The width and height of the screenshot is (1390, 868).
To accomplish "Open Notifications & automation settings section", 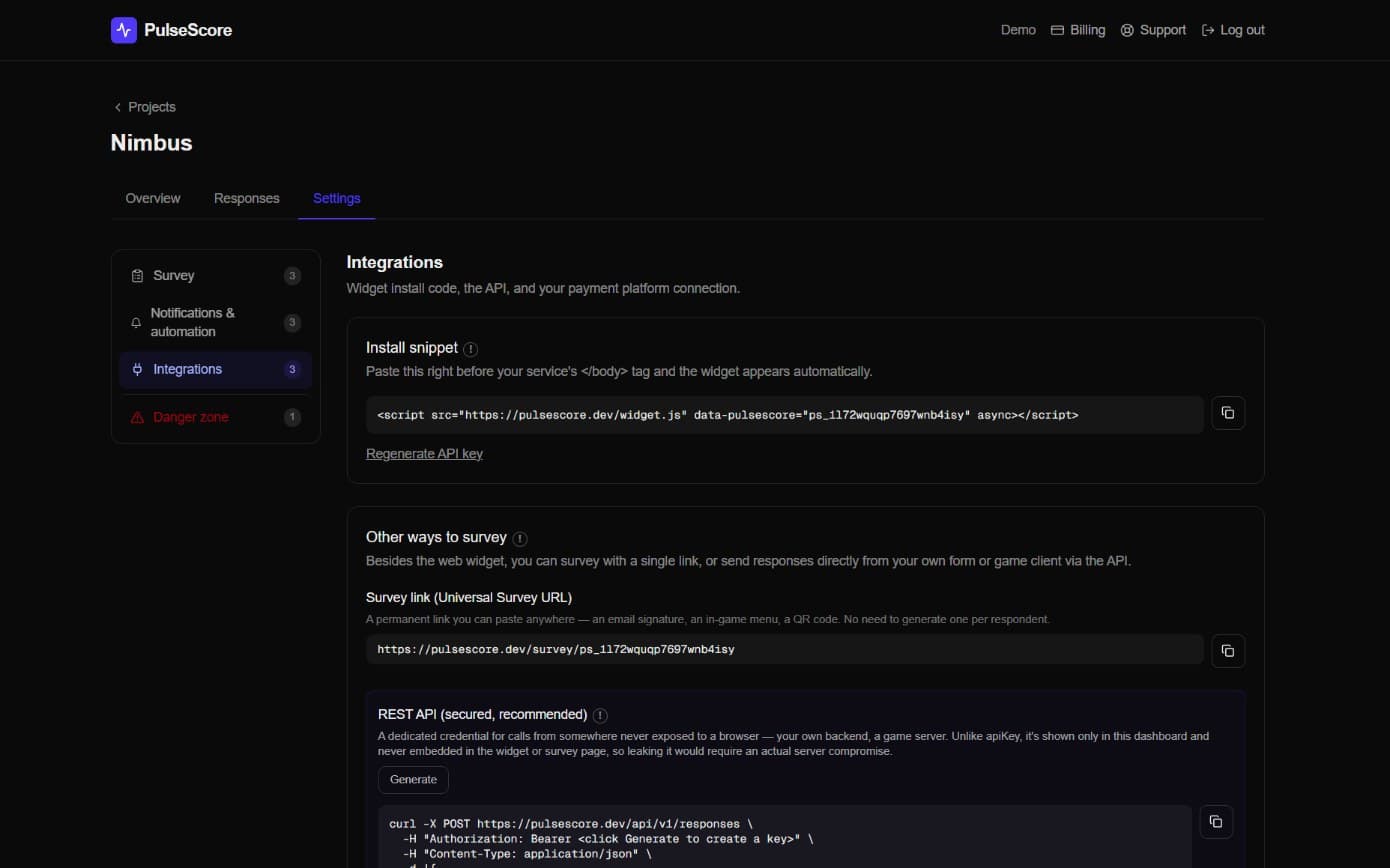I will [x=215, y=322].
